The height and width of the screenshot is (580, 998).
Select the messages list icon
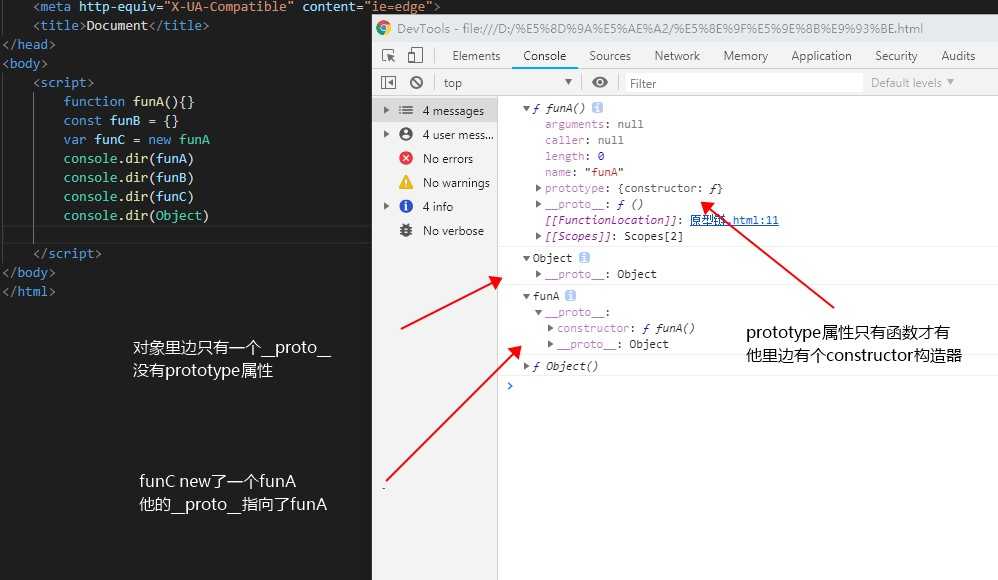pyautogui.click(x=406, y=110)
